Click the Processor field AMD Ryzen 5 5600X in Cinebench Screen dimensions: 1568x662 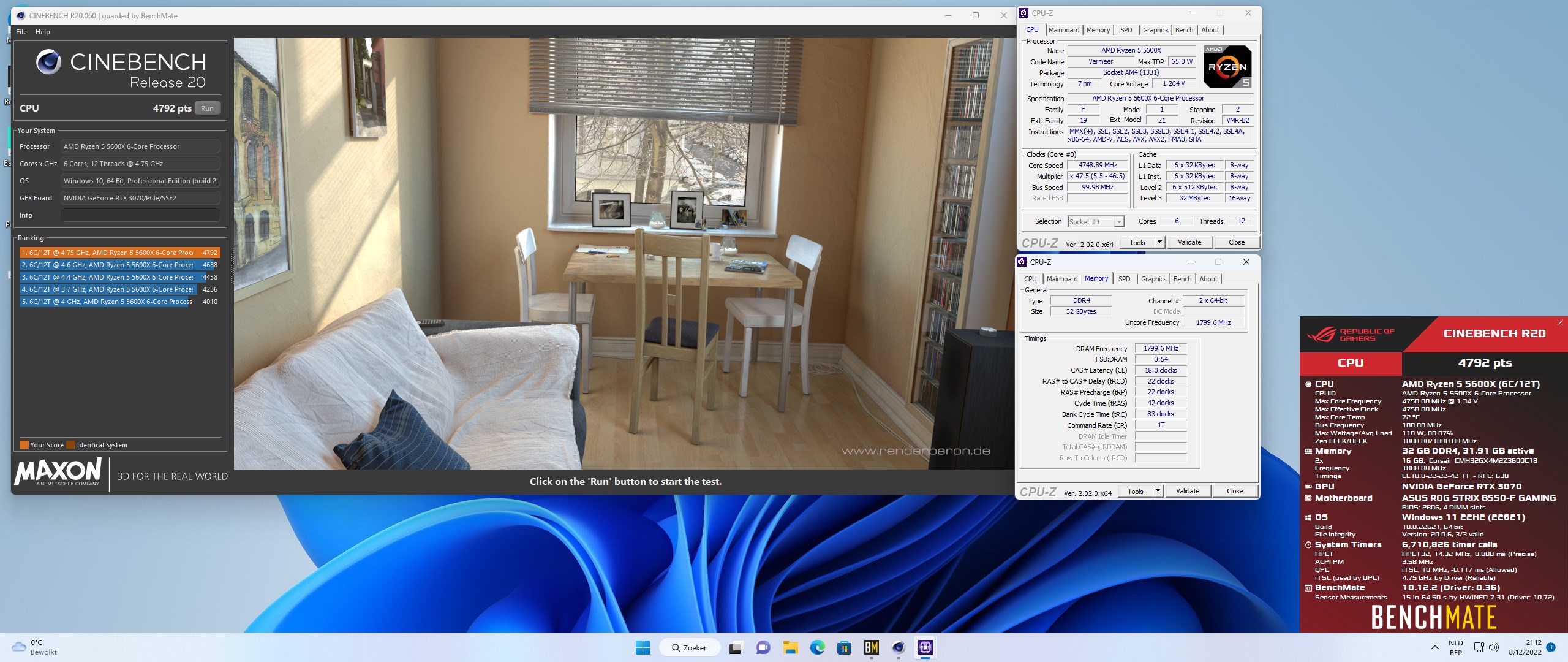[x=140, y=146]
